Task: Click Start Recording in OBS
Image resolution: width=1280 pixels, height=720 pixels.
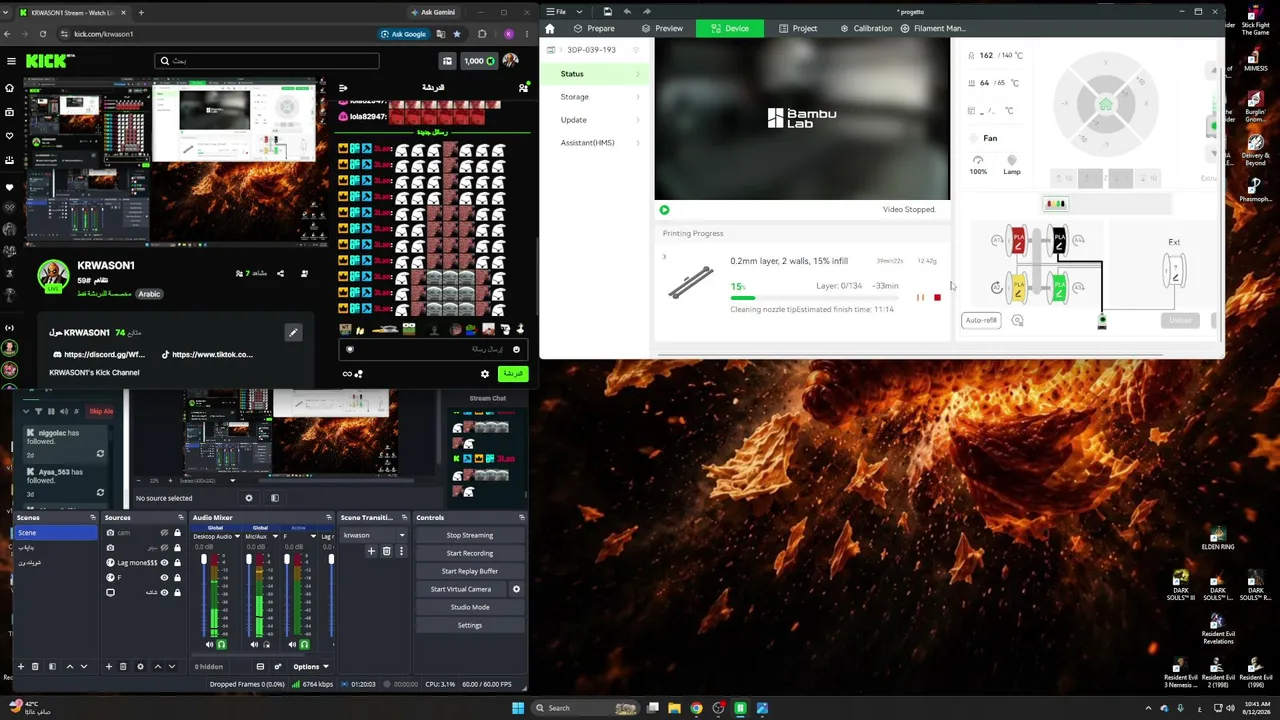Action: point(470,553)
